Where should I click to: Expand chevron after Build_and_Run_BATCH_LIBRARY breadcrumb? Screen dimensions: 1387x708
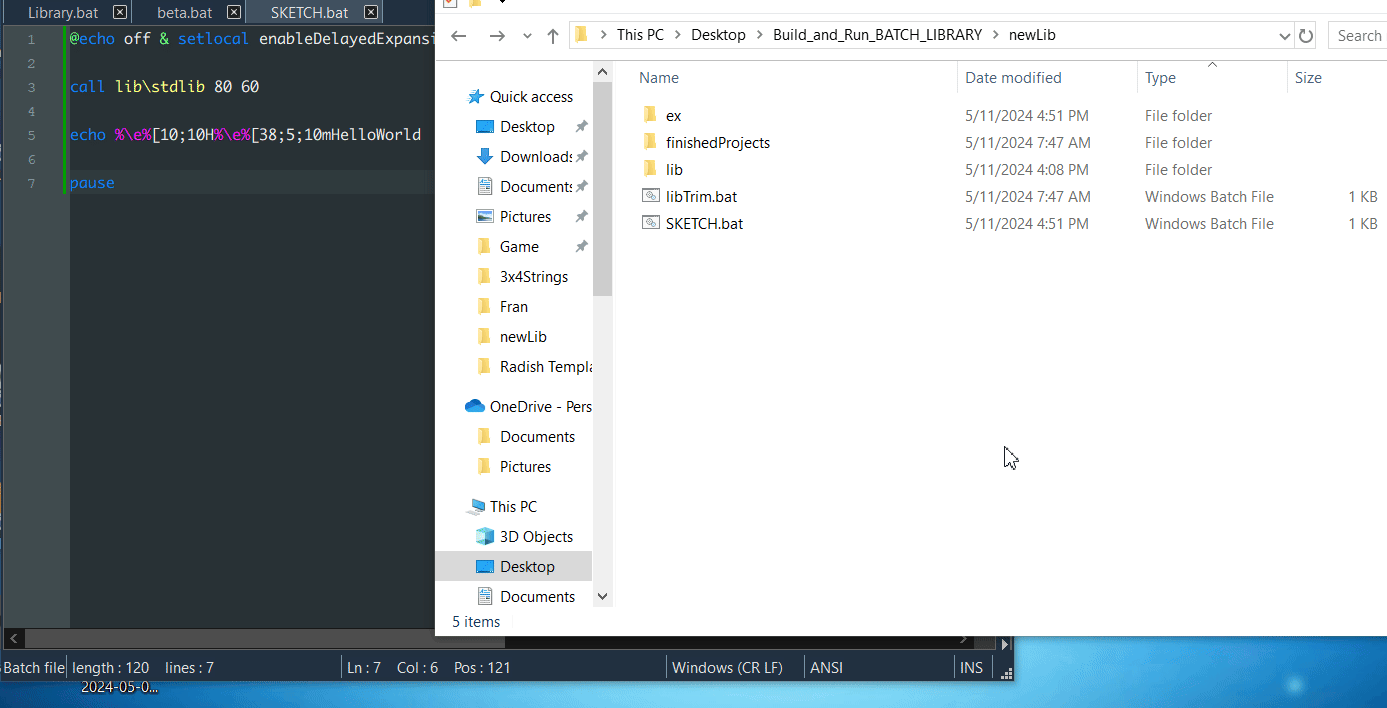click(x=995, y=35)
